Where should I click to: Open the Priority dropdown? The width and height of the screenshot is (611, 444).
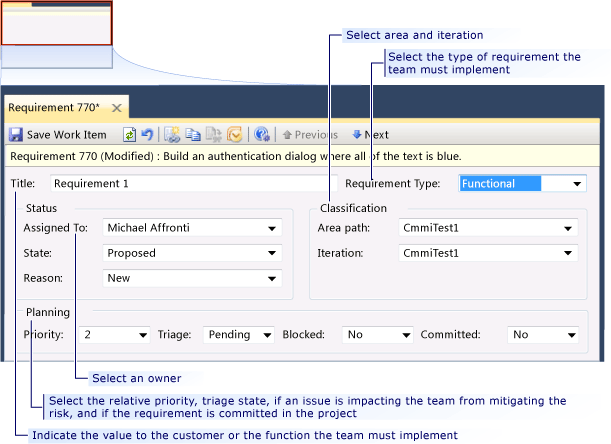(x=143, y=335)
